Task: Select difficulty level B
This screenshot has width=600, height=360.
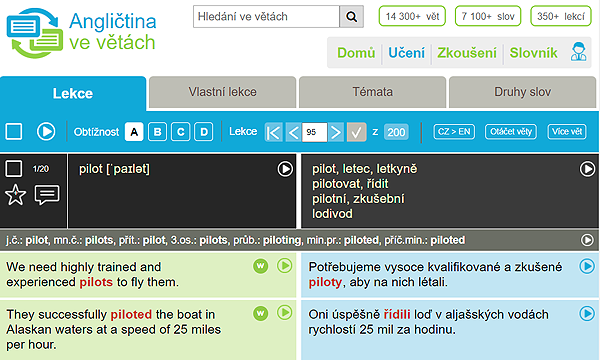Action: (x=157, y=132)
